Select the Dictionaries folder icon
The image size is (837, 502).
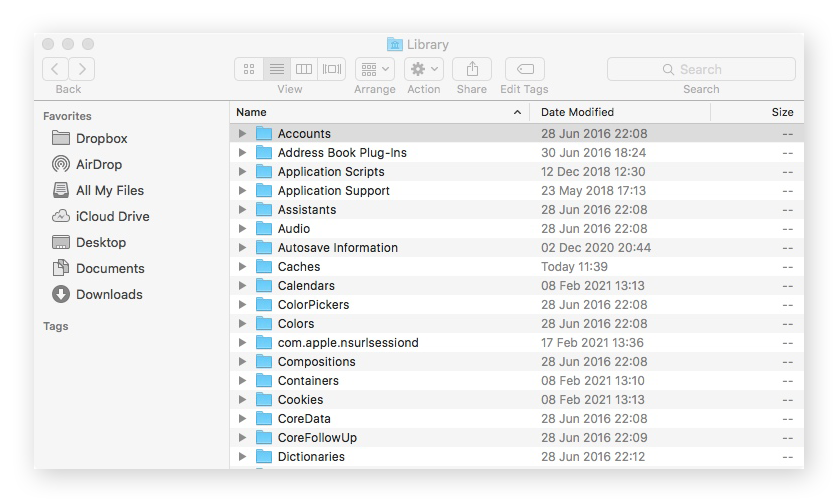click(264, 457)
